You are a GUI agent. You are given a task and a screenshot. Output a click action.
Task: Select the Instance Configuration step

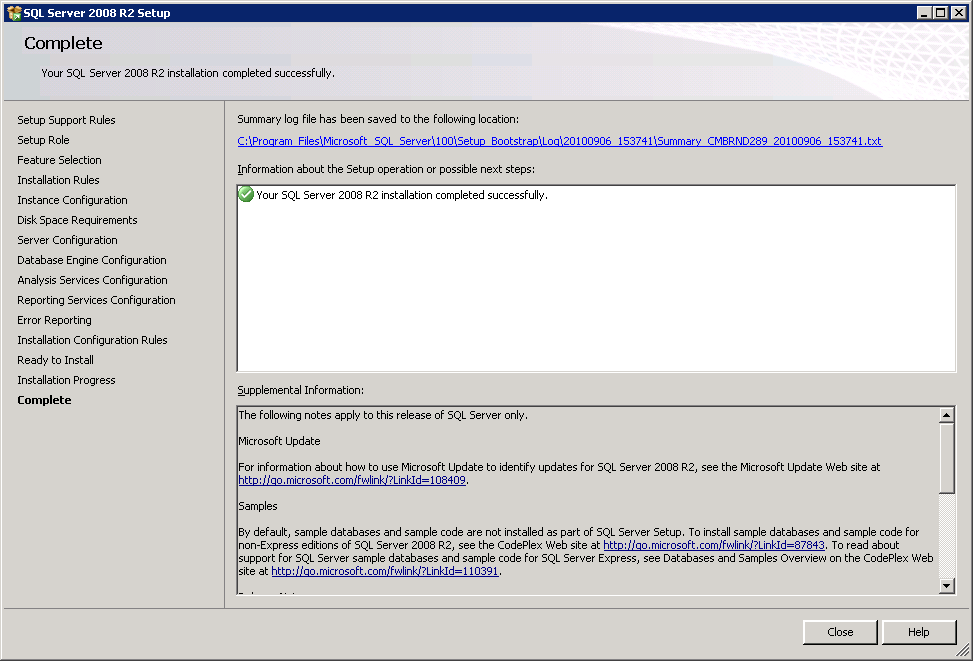(x=73, y=200)
